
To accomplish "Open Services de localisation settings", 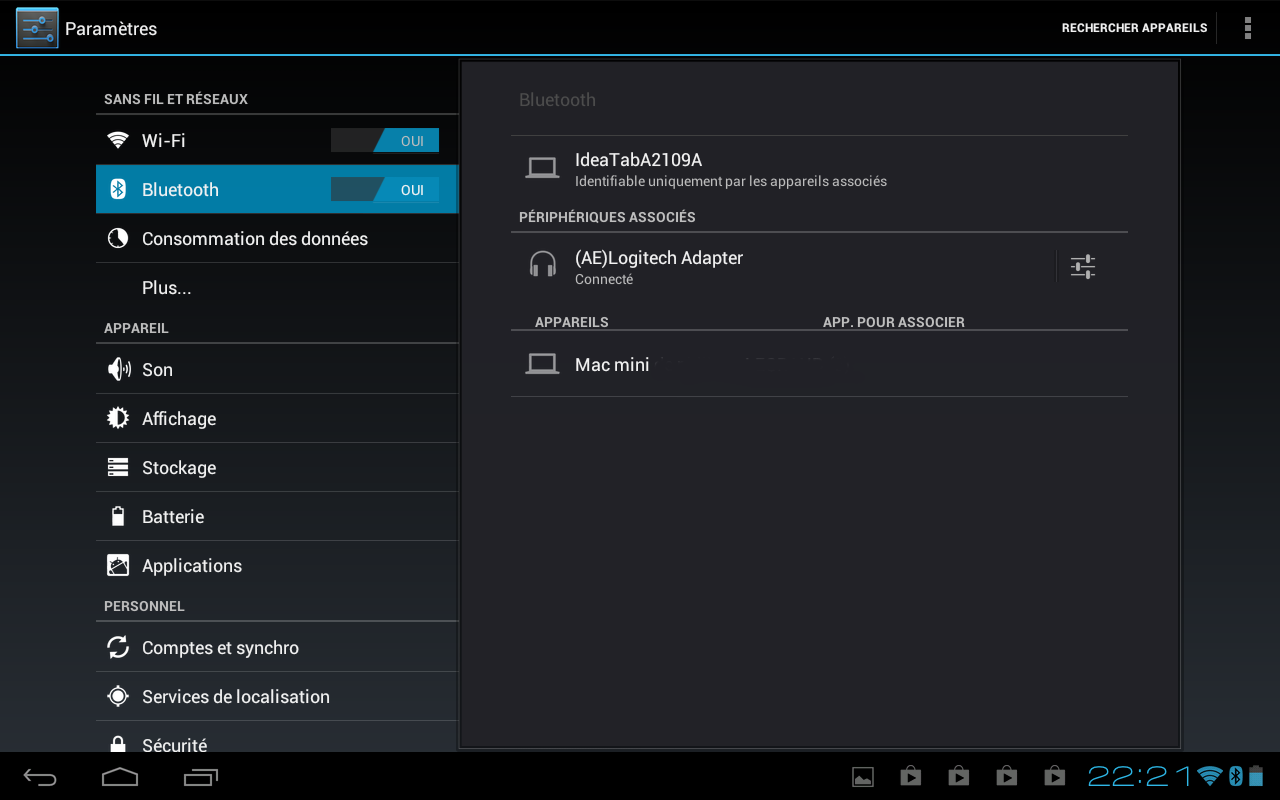I will 277,696.
